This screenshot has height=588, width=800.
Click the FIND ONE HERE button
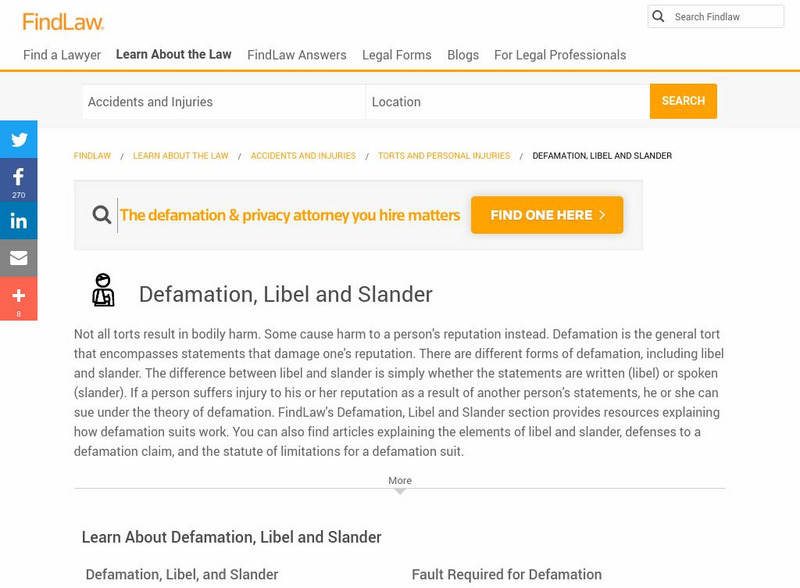[547, 215]
